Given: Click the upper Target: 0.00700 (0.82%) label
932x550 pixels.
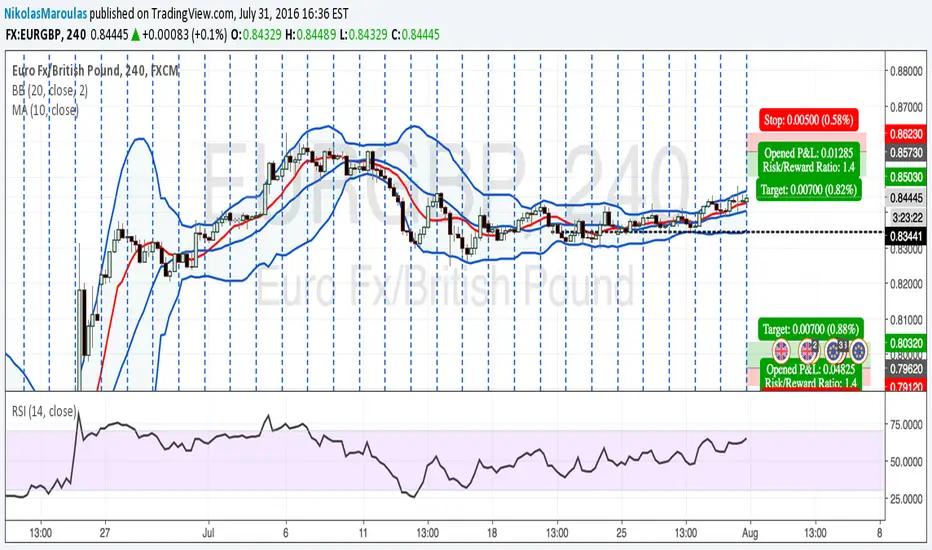Looking at the screenshot, I should [x=808, y=190].
